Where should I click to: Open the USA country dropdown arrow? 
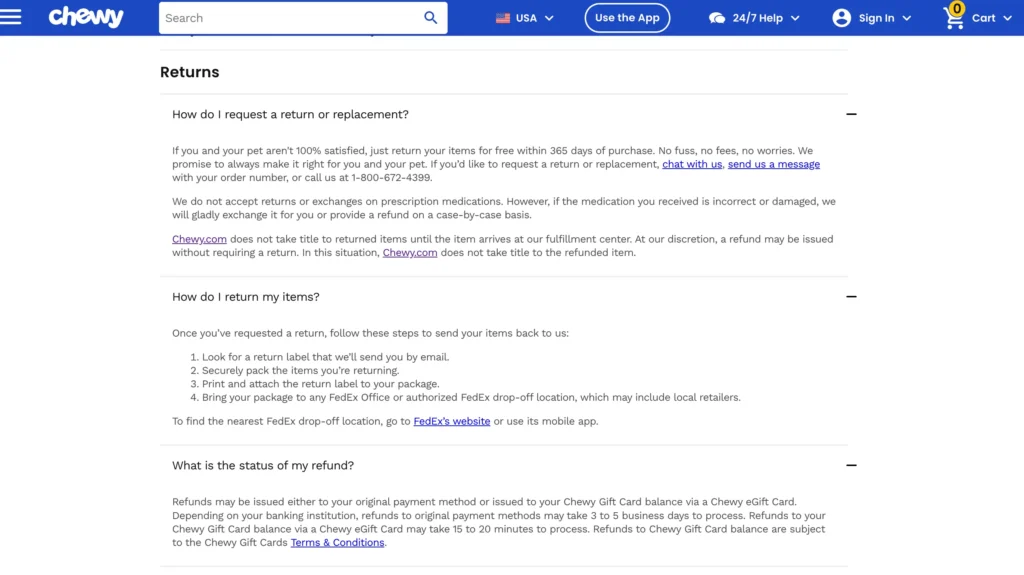[x=549, y=18]
